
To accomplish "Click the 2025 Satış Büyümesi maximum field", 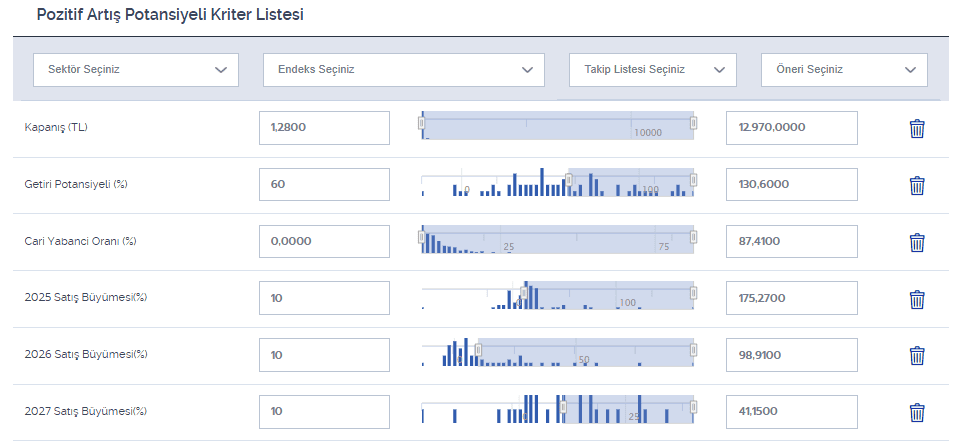I will pos(791,298).
